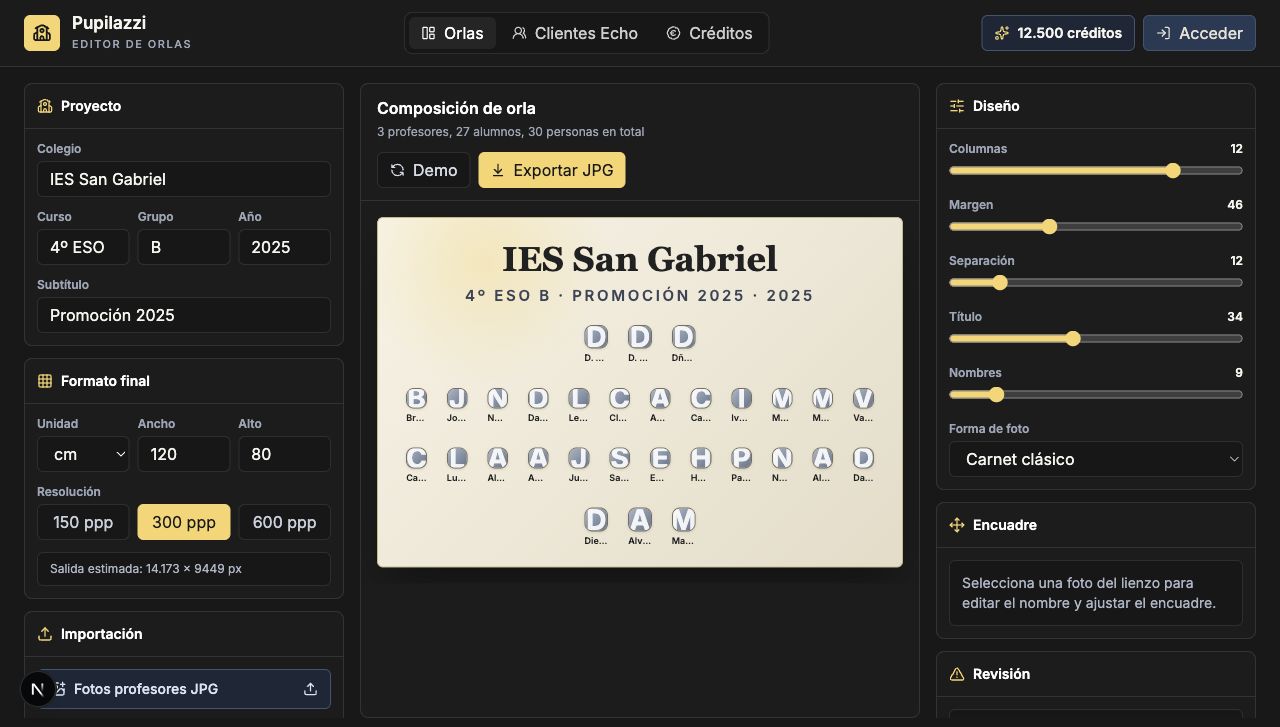The image size is (1280, 727).
Task: Set resolution to 600 ppp
Action: pyautogui.click(x=284, y=522)
